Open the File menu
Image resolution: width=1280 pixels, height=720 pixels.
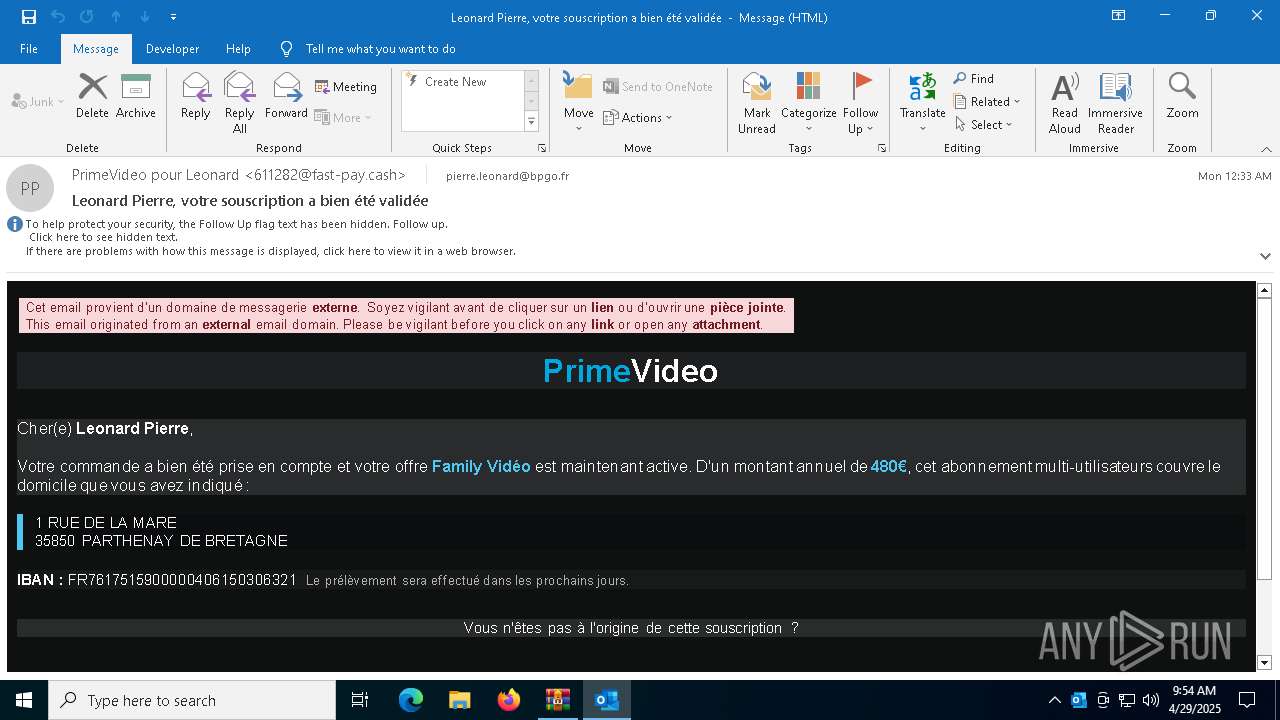(29, 49)
